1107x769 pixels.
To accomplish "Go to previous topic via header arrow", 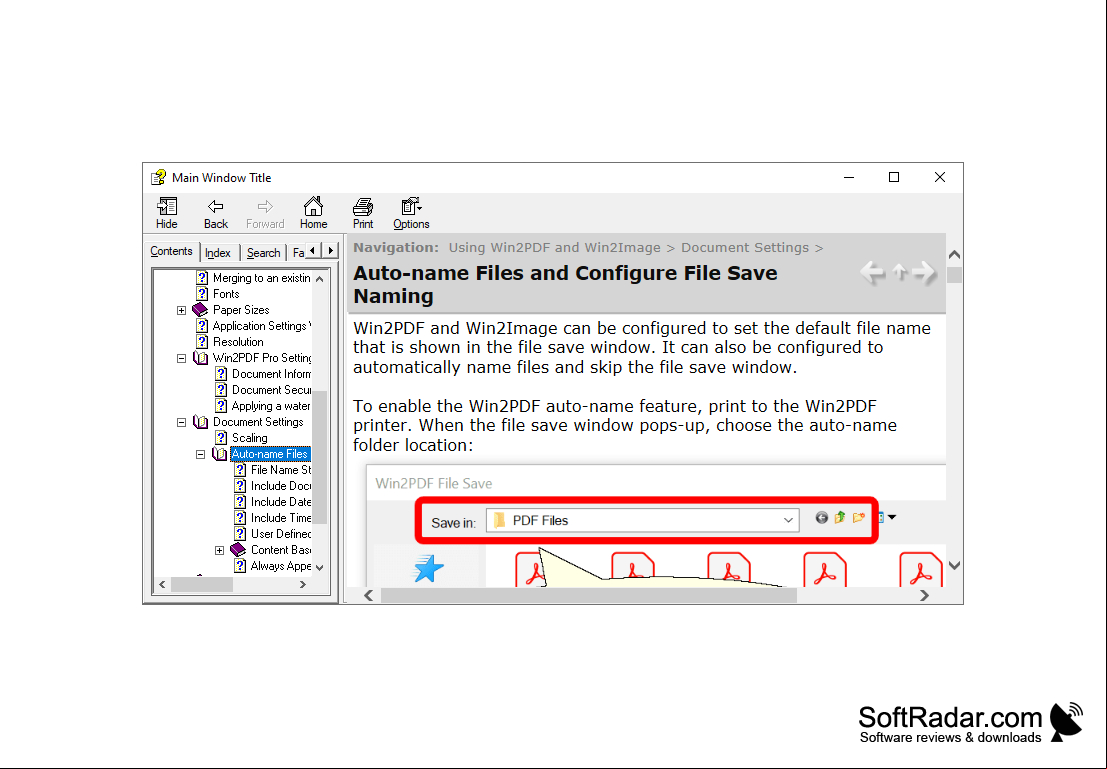I will coord(873,272).
